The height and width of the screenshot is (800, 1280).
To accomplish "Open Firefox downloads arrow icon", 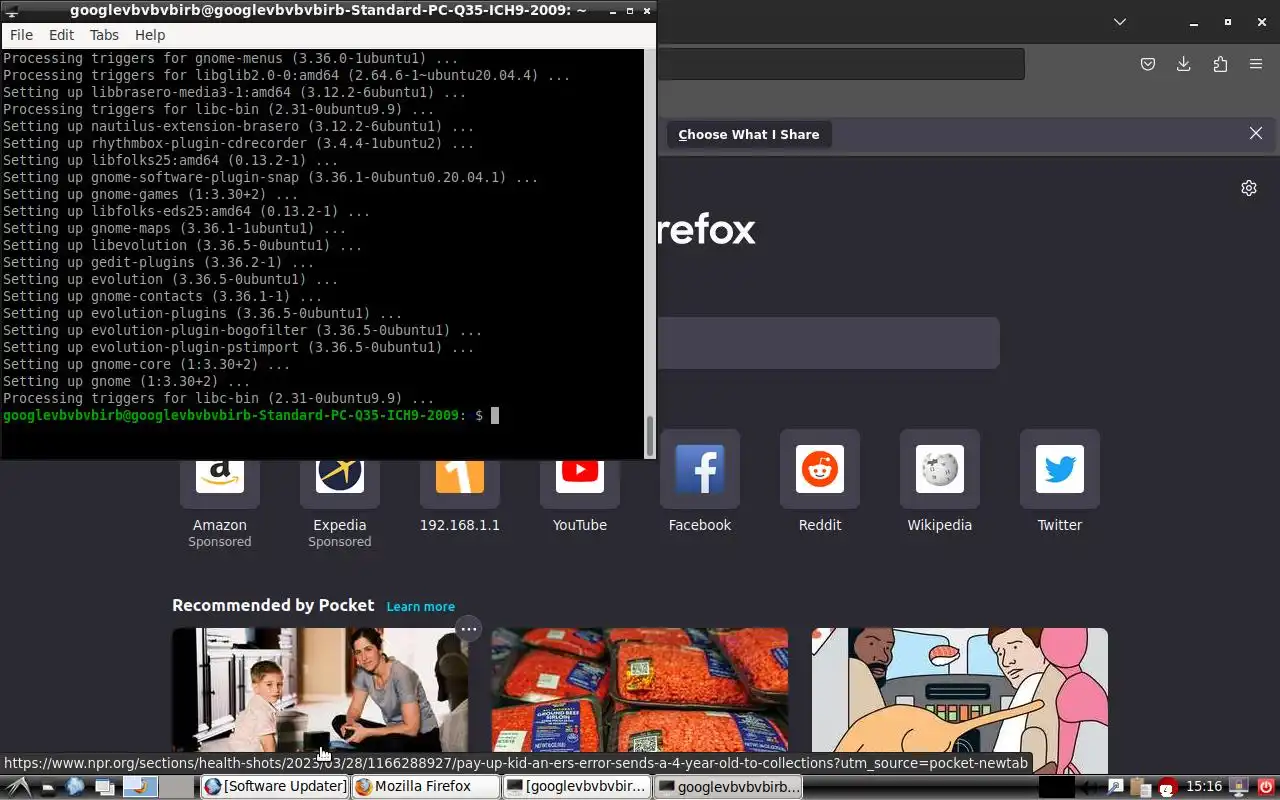I will (x=1184, y=64).
